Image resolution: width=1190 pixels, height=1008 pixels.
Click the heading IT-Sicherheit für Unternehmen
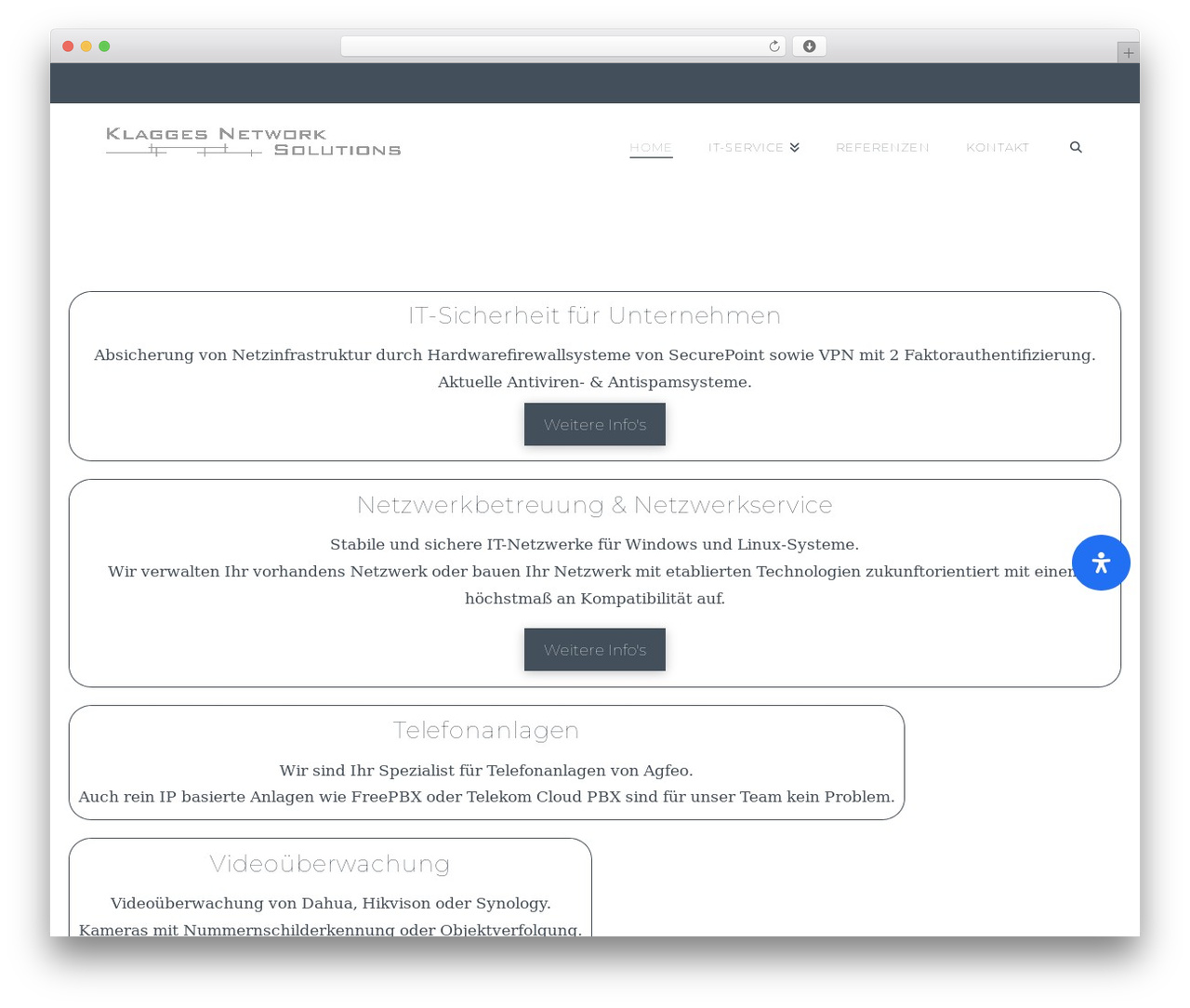pyautogui.click(x=595, y=315)
